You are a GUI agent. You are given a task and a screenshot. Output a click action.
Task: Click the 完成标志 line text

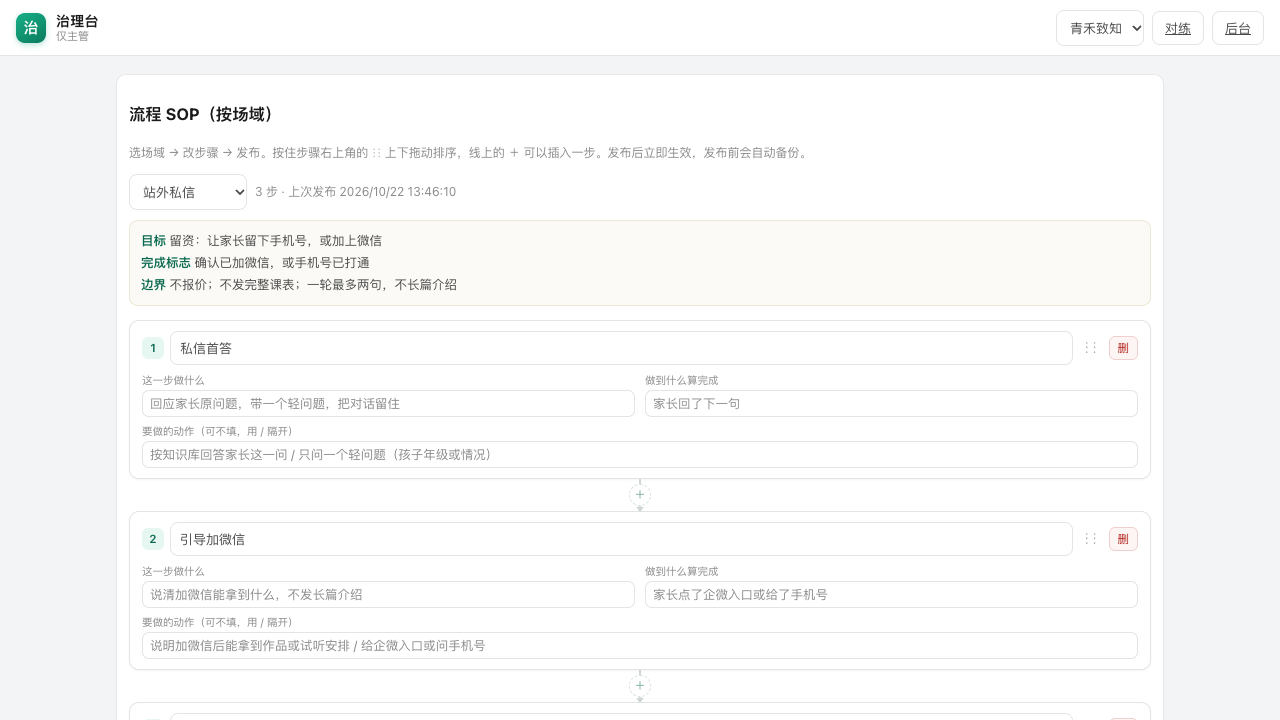tap(255, 263)
